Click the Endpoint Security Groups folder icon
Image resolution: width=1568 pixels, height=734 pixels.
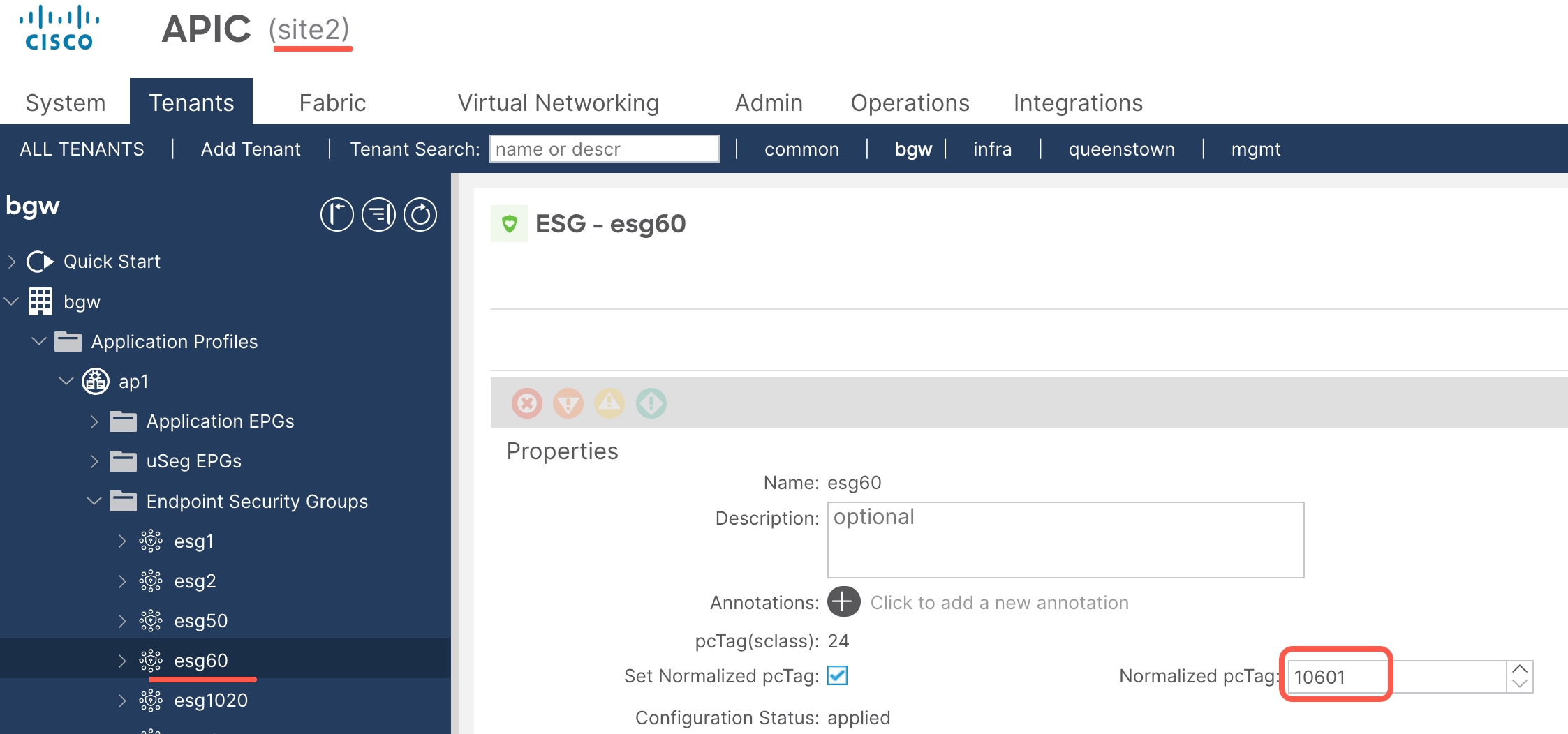[123, 501]
